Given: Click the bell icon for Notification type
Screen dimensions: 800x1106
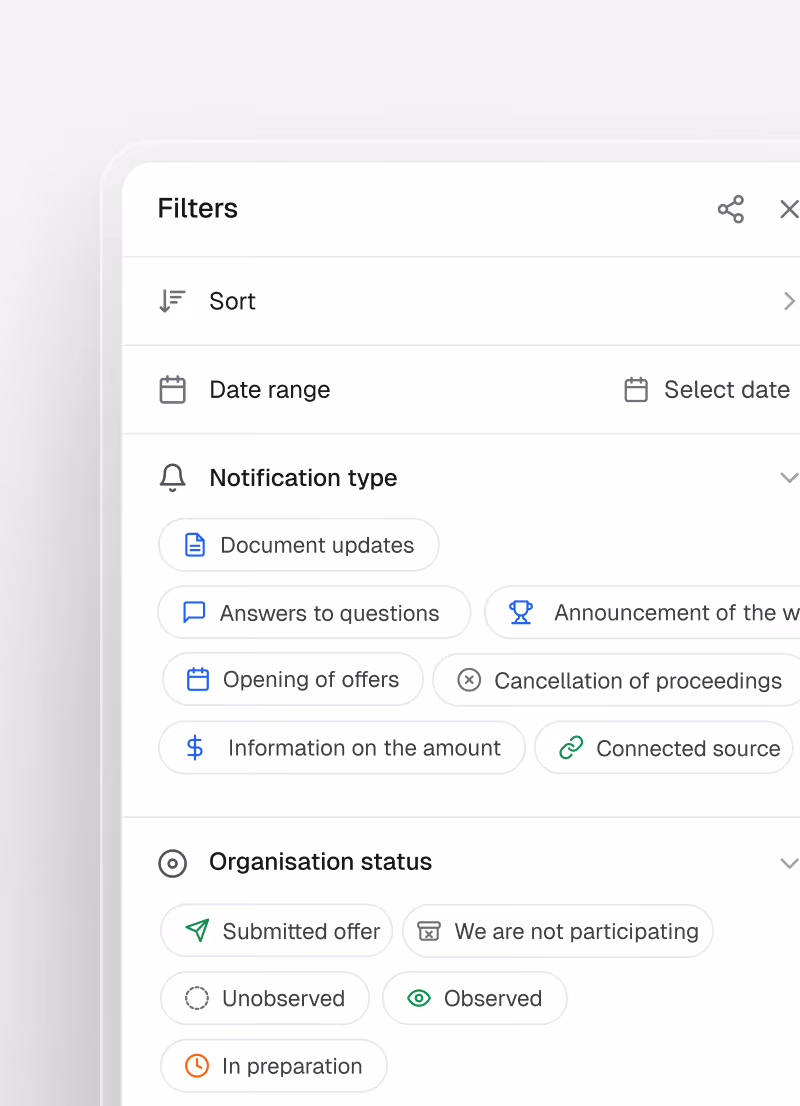Looking at the screenshot, I should point(172,478).
